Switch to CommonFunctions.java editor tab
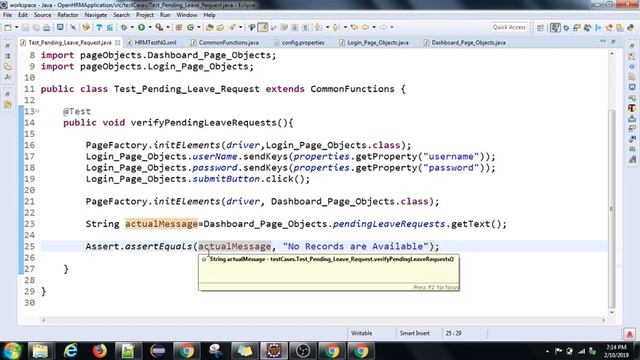Screen dimensions: 640x360 (x=225, y=42)
